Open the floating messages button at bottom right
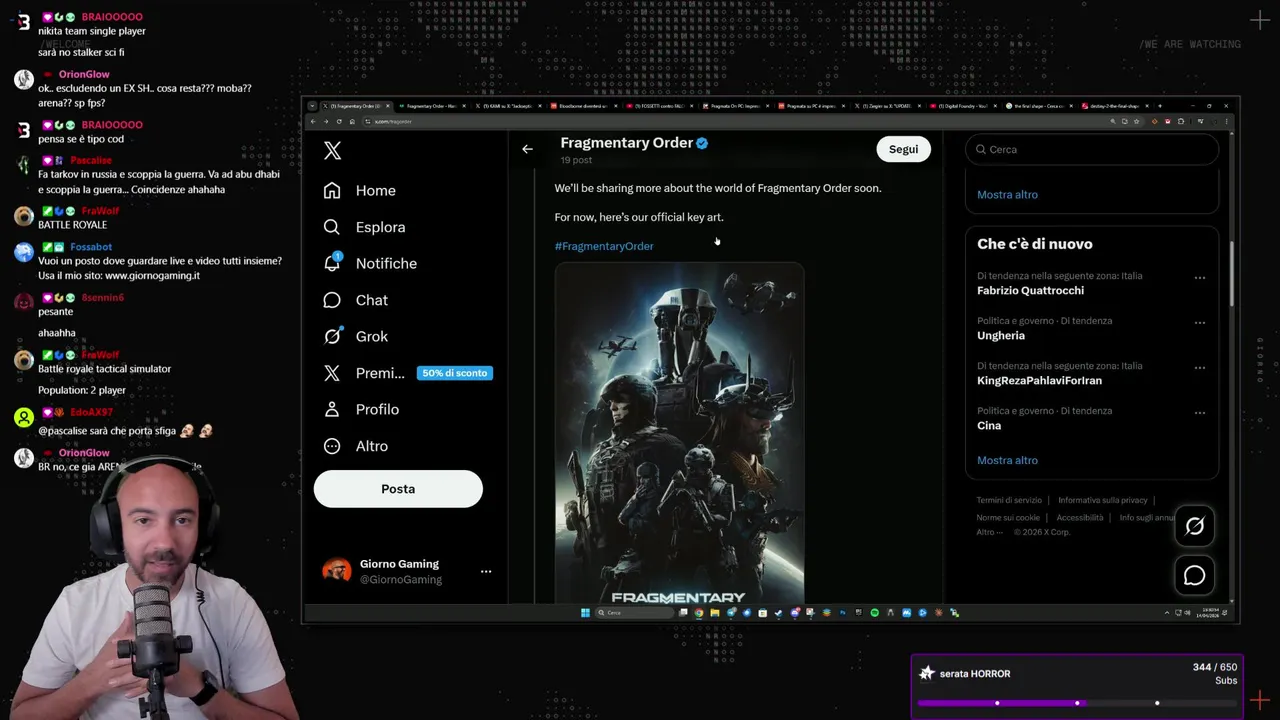Screen dimensions: 1280x720 point(1194,575)
